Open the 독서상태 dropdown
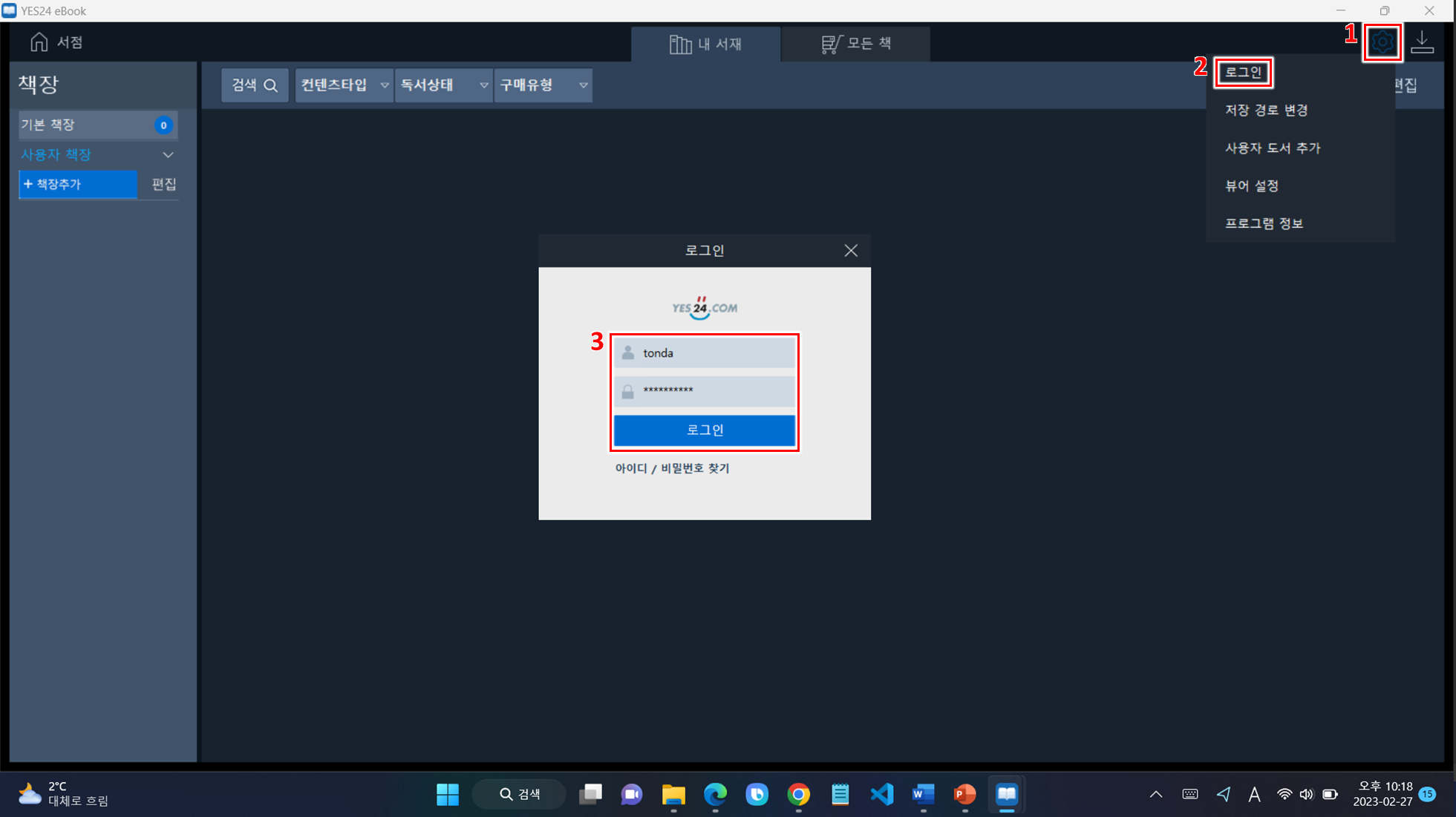Screen dimensions: 1456x817 click(x=443, y=85)
